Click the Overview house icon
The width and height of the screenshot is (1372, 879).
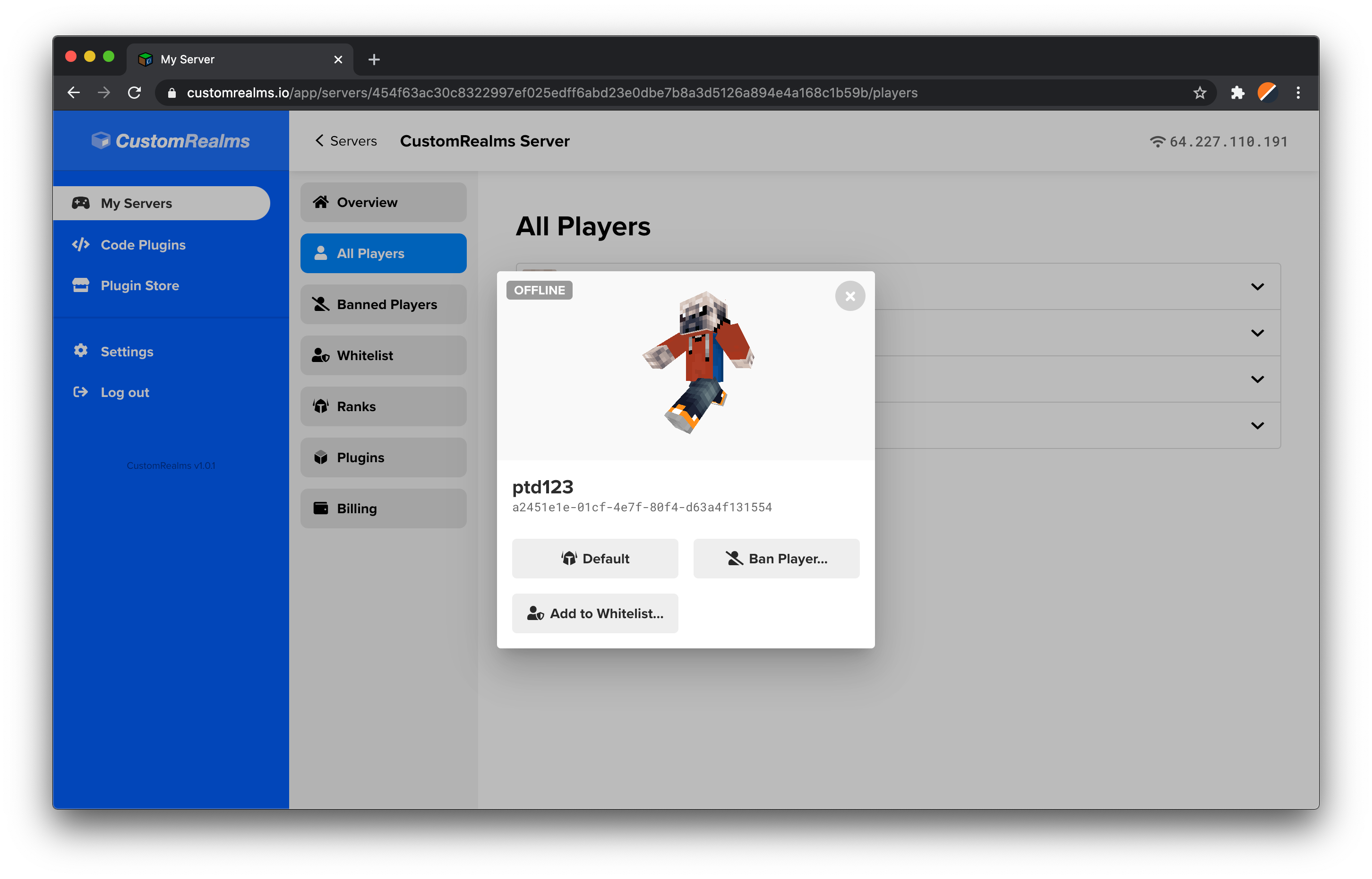click(321, 201)
